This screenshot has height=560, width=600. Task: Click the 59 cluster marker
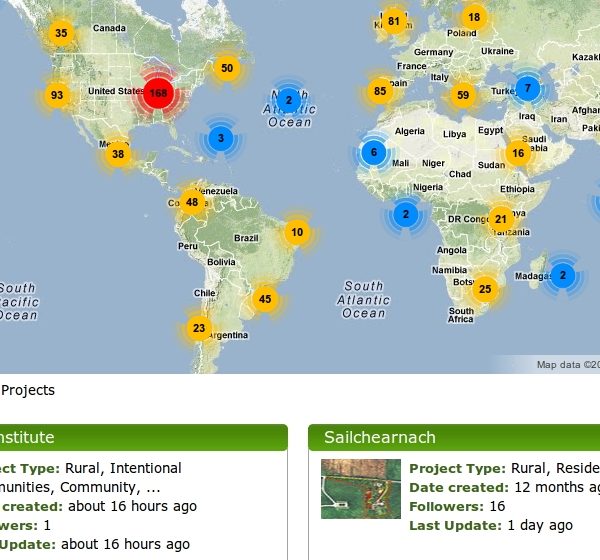coord(463,95)
